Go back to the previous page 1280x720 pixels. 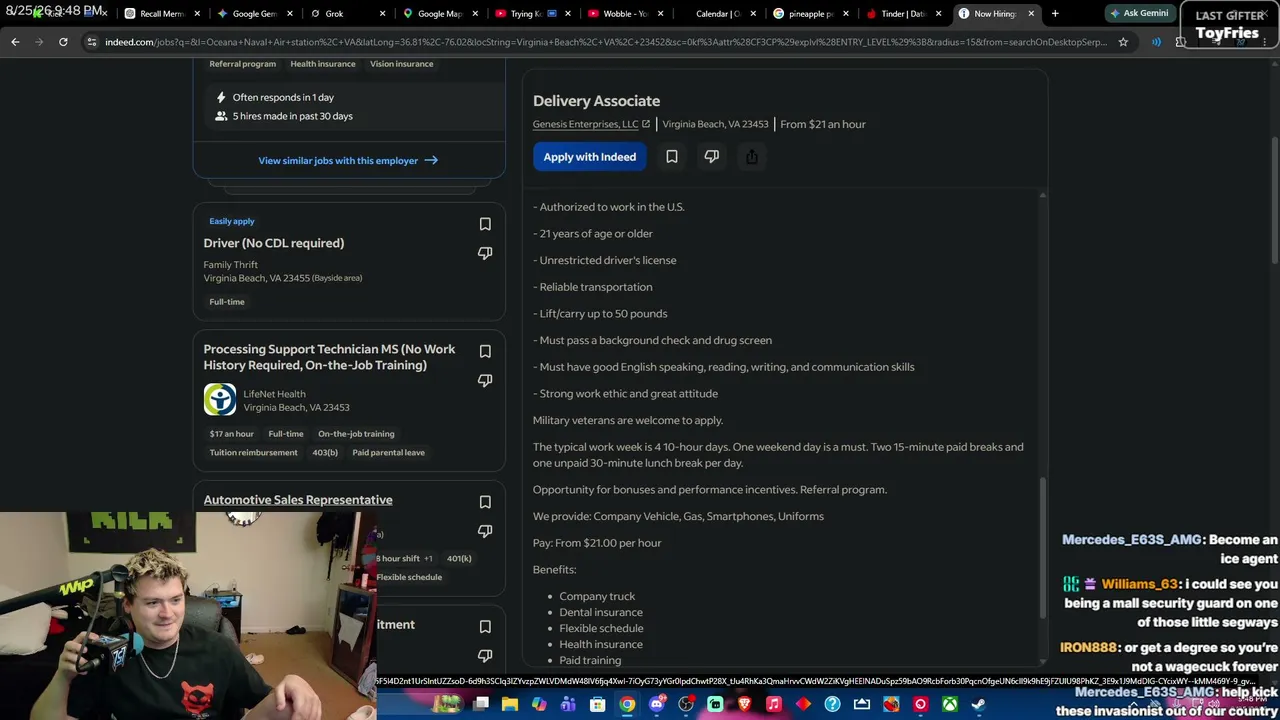click(15, 42)
